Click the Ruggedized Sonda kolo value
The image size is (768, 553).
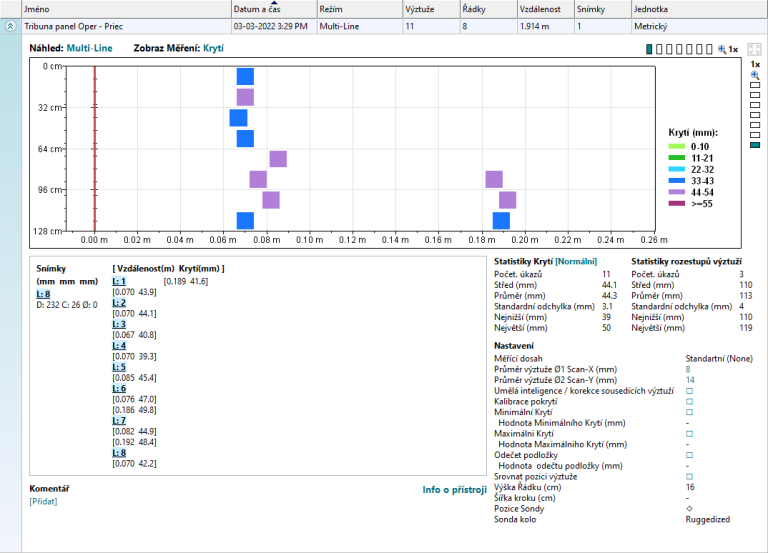tap(708, 519)
